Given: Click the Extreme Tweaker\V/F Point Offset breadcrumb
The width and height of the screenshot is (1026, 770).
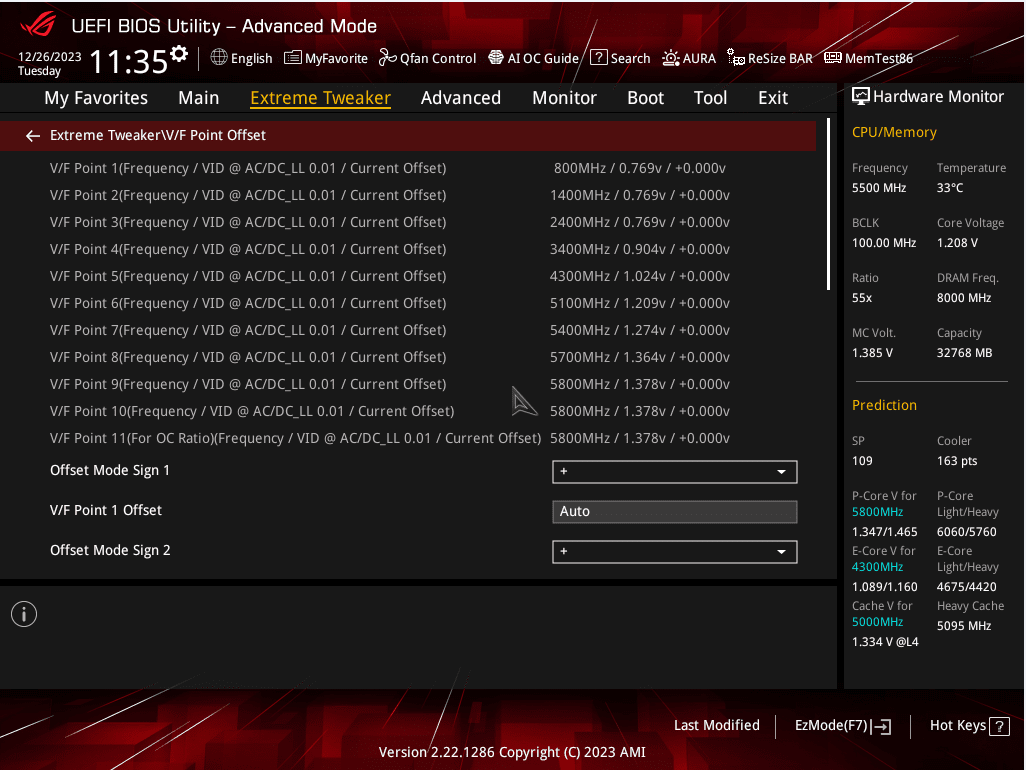Looking at the screenshot, I should click(158, 135).
